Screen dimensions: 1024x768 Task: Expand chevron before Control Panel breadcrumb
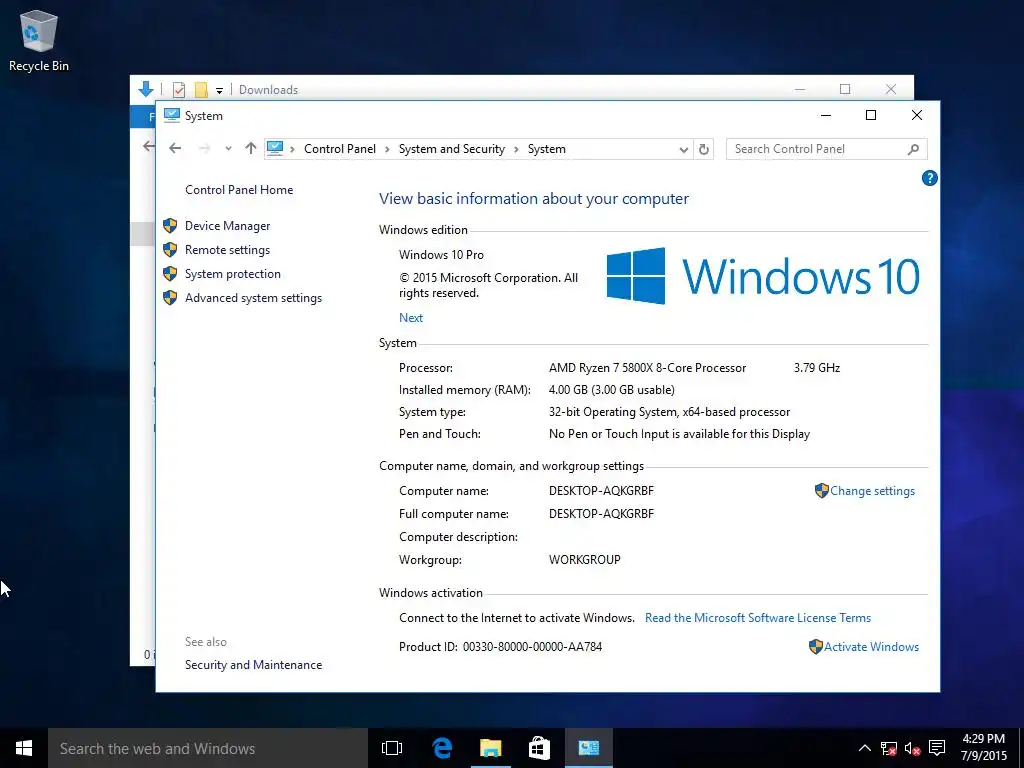(x=292, y=150)
